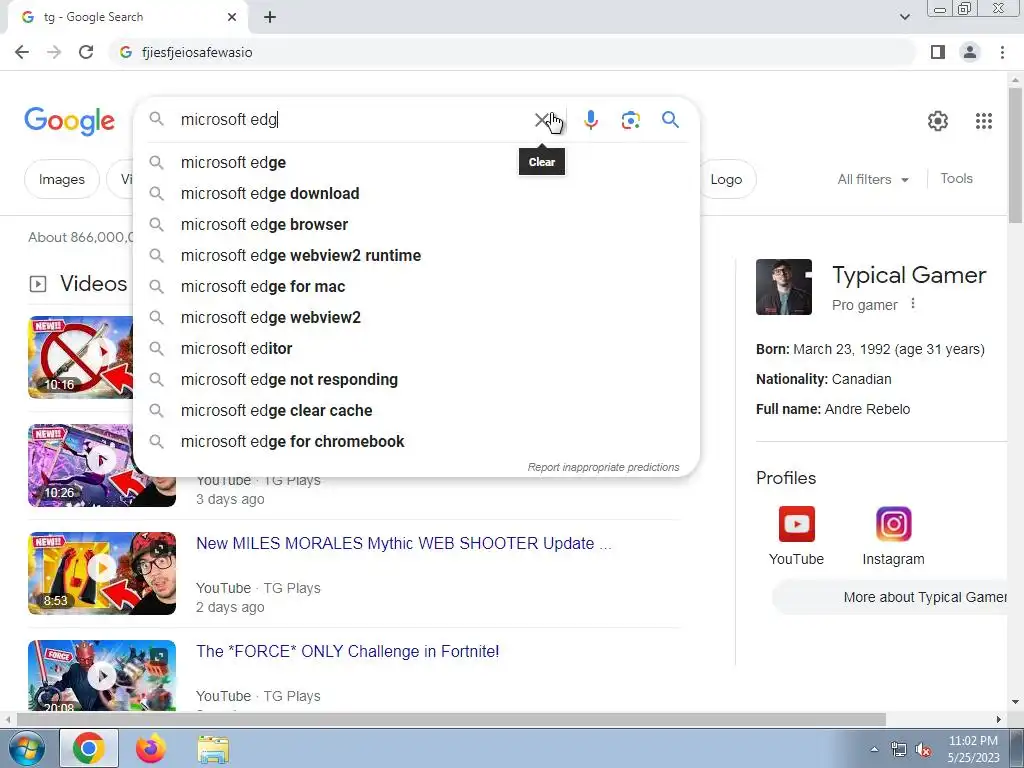This screenshot has height=768, width=1024.
Task: Close the tg - Google Search tab
Action: tap(232, 18)
